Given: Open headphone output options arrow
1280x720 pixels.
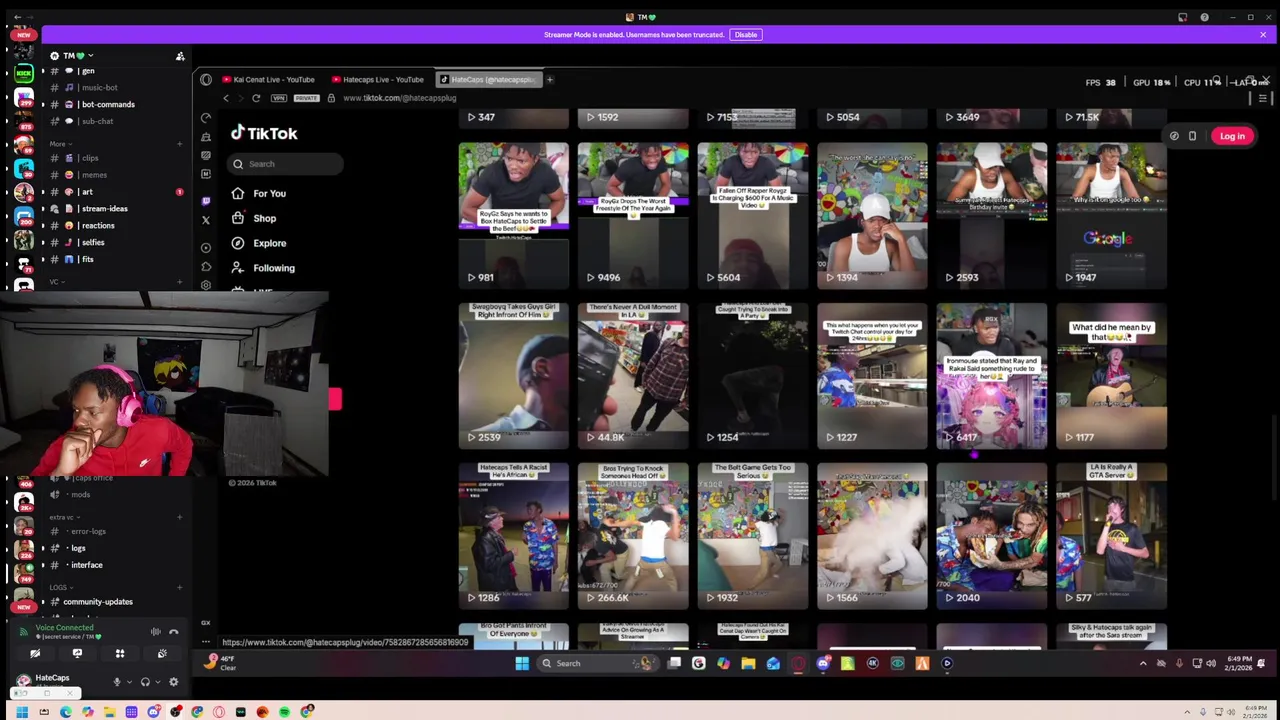Looking at the screenshot, I should pos(156,682).
